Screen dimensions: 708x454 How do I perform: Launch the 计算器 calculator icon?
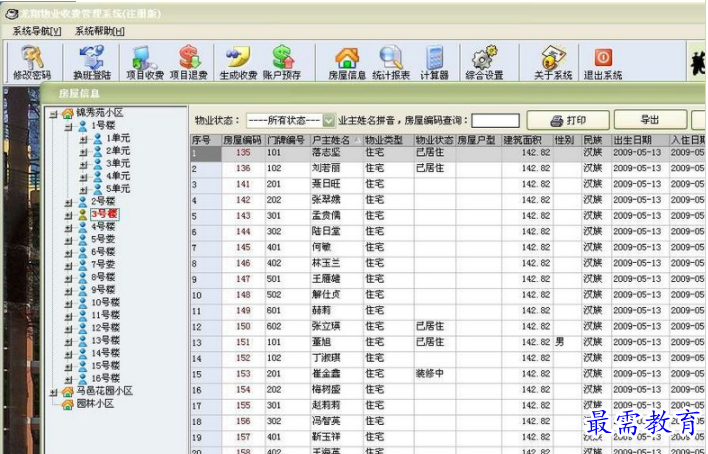click(x=434, y=62)
